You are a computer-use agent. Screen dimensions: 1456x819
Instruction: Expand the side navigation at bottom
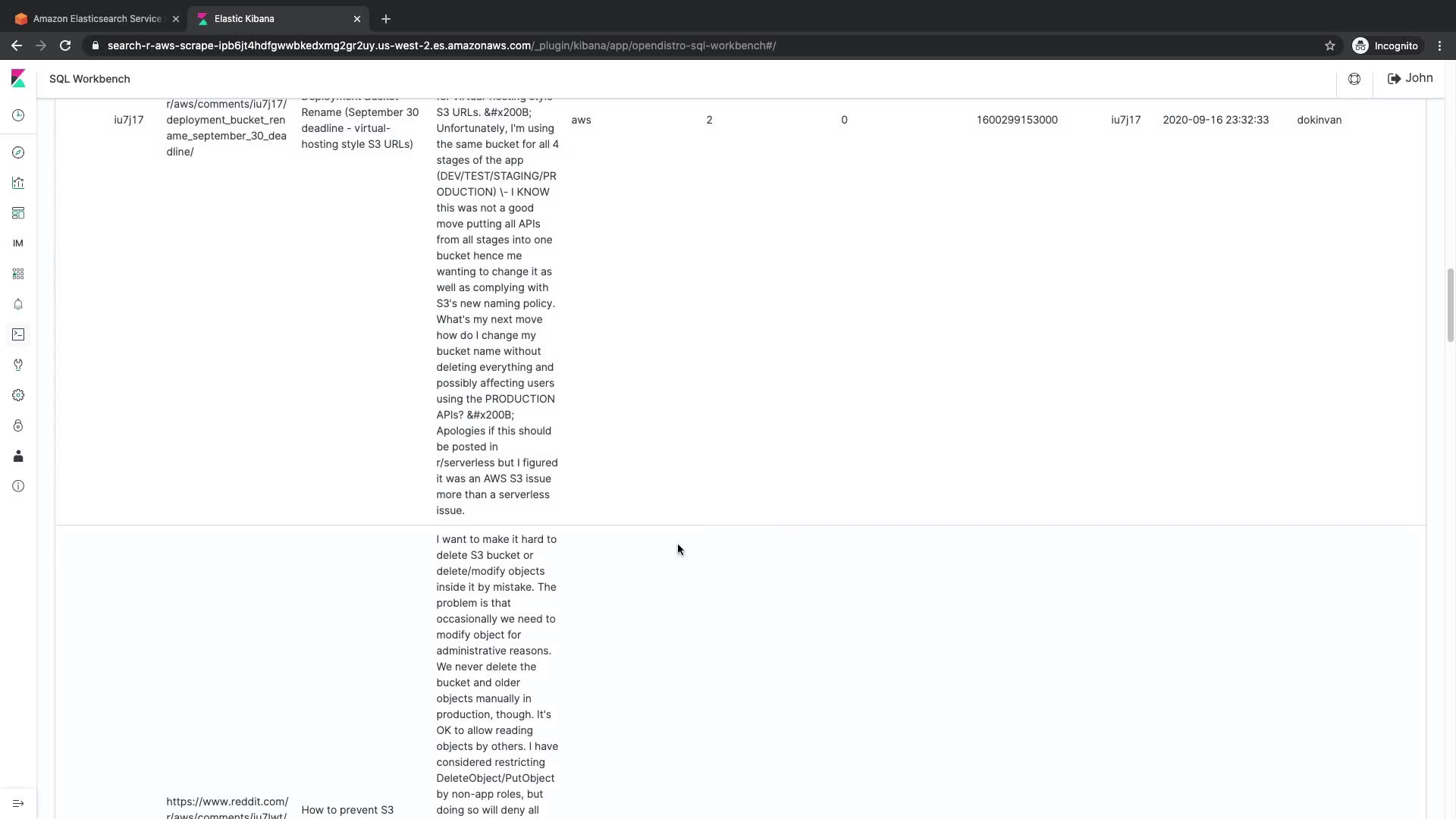pyautogui.click(x=18, y=803)
